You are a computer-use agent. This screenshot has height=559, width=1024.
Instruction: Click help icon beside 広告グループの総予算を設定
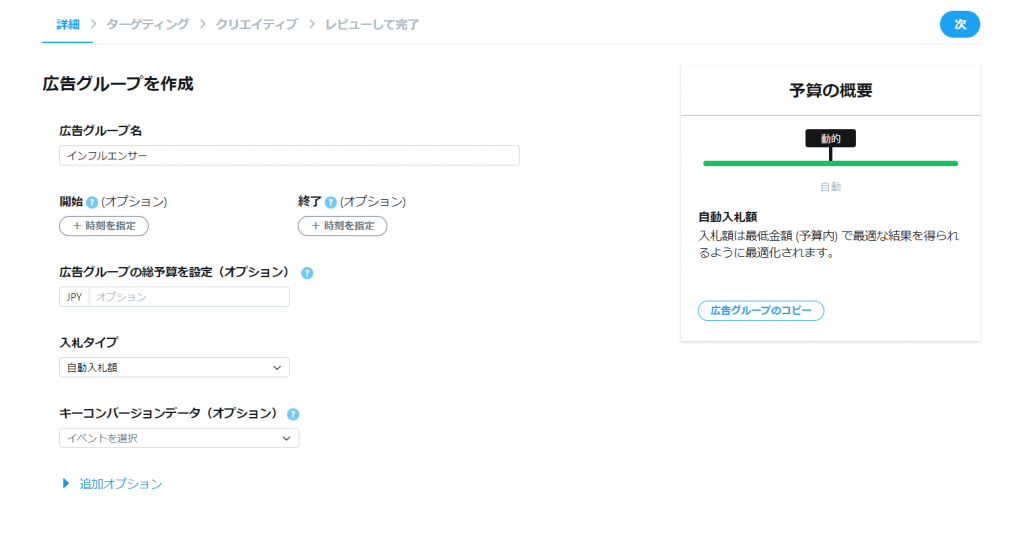[307, 273]
